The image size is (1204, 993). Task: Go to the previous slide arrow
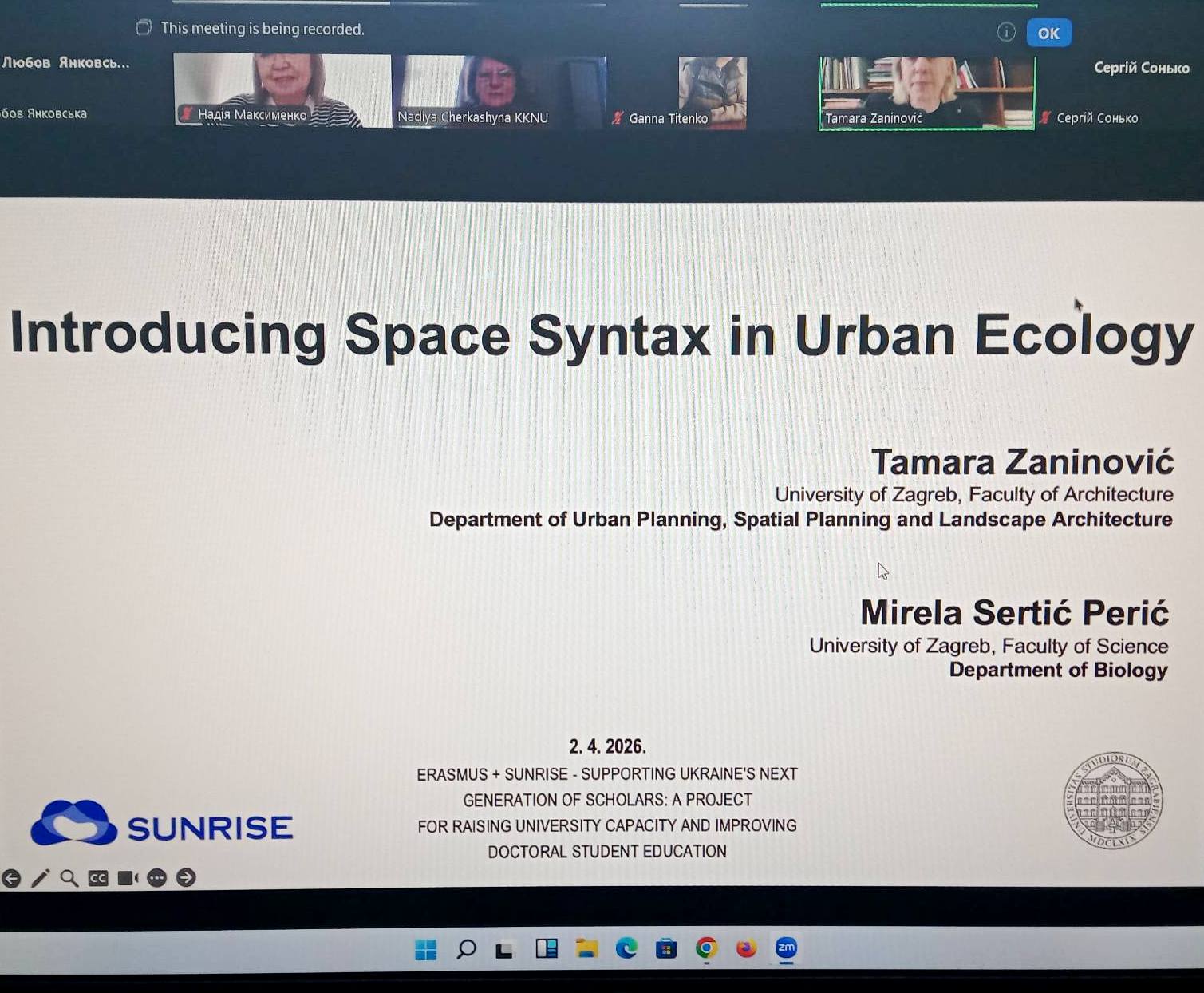click(x=11, y=879)
